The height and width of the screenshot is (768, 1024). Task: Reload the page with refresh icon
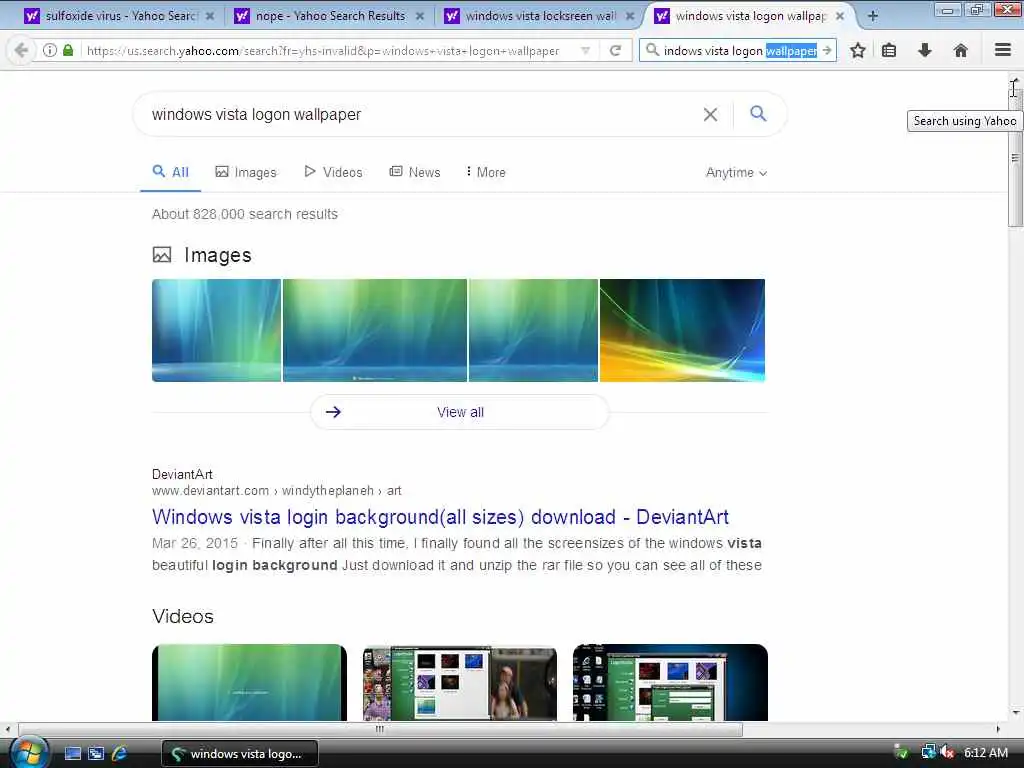(615, 50)
